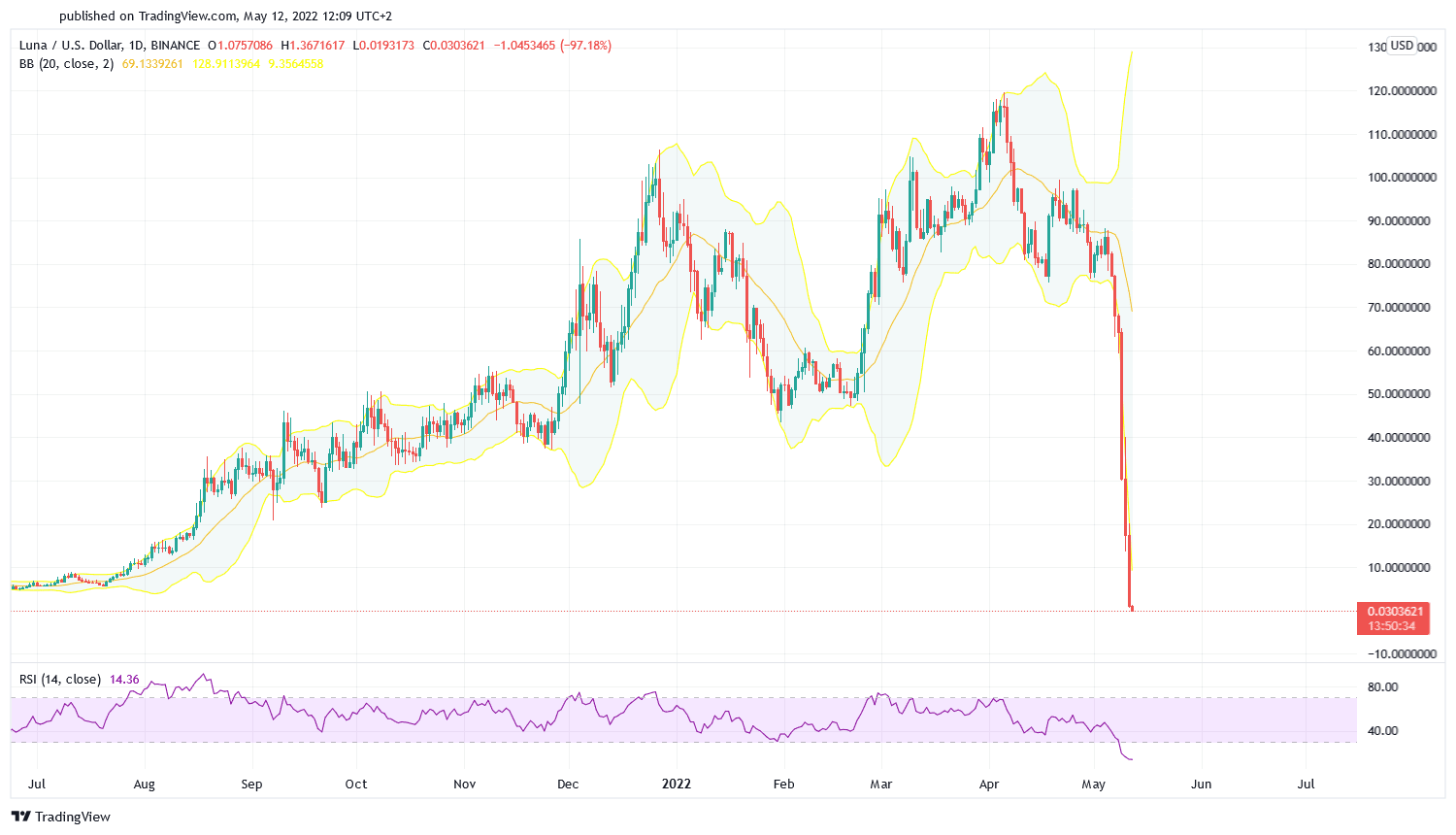Click the Nov label on time axis
Viewport: 1456px width, 835px height.
pyautogui.click(x=465, y=785)
